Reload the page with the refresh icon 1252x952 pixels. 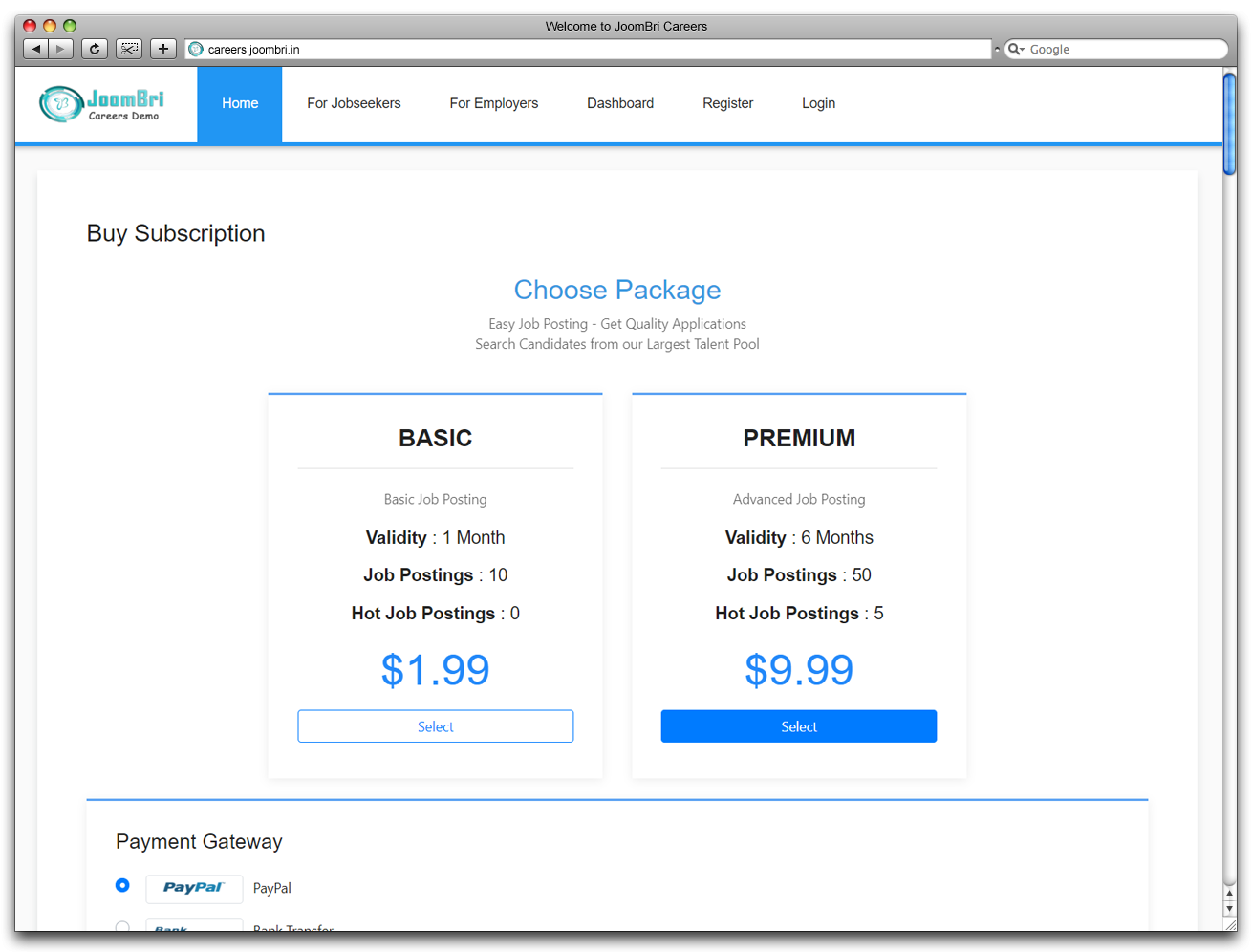(x=95, y=49)
